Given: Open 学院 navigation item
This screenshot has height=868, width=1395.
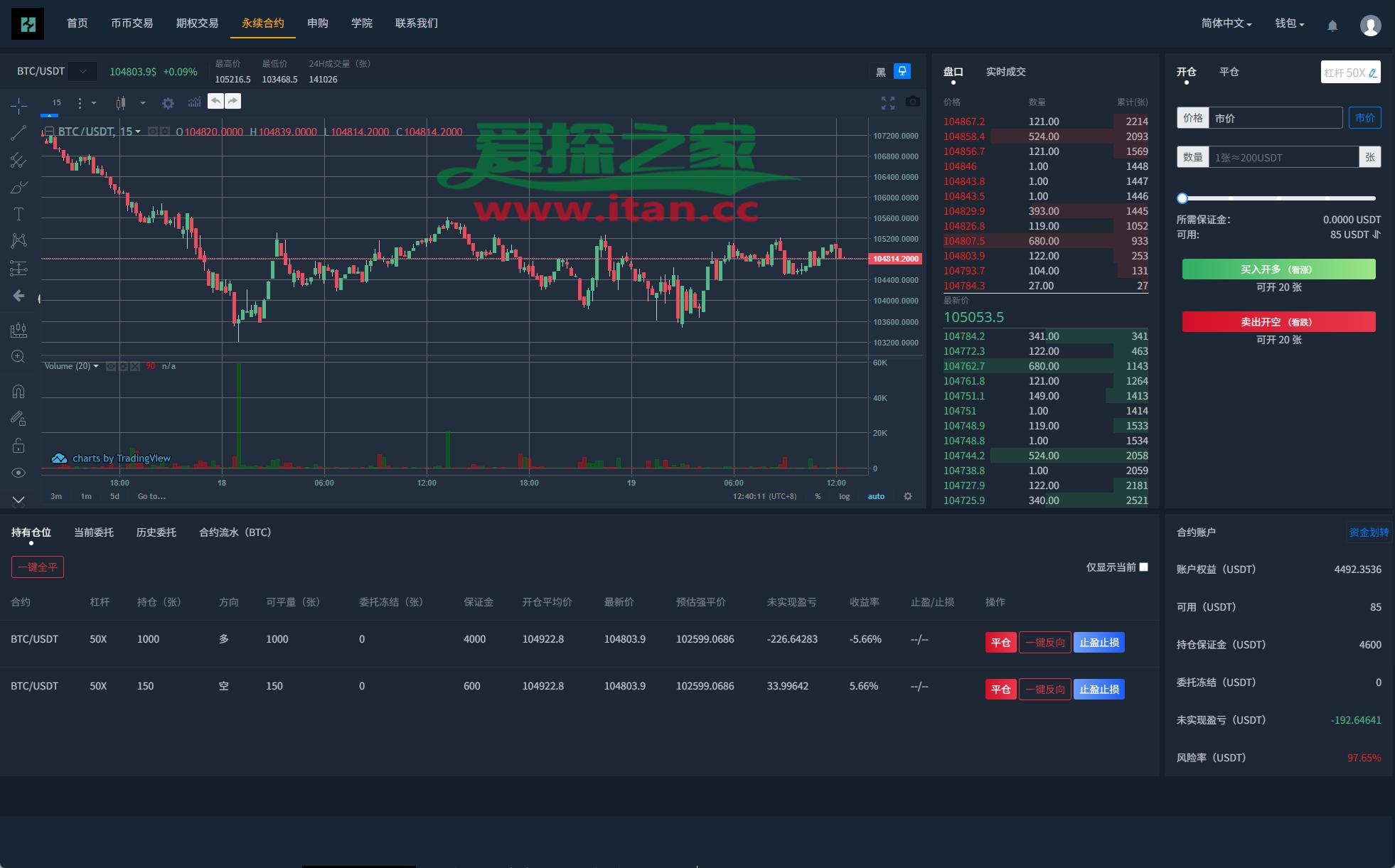Looking at the screenshot, I should [362, 23].
